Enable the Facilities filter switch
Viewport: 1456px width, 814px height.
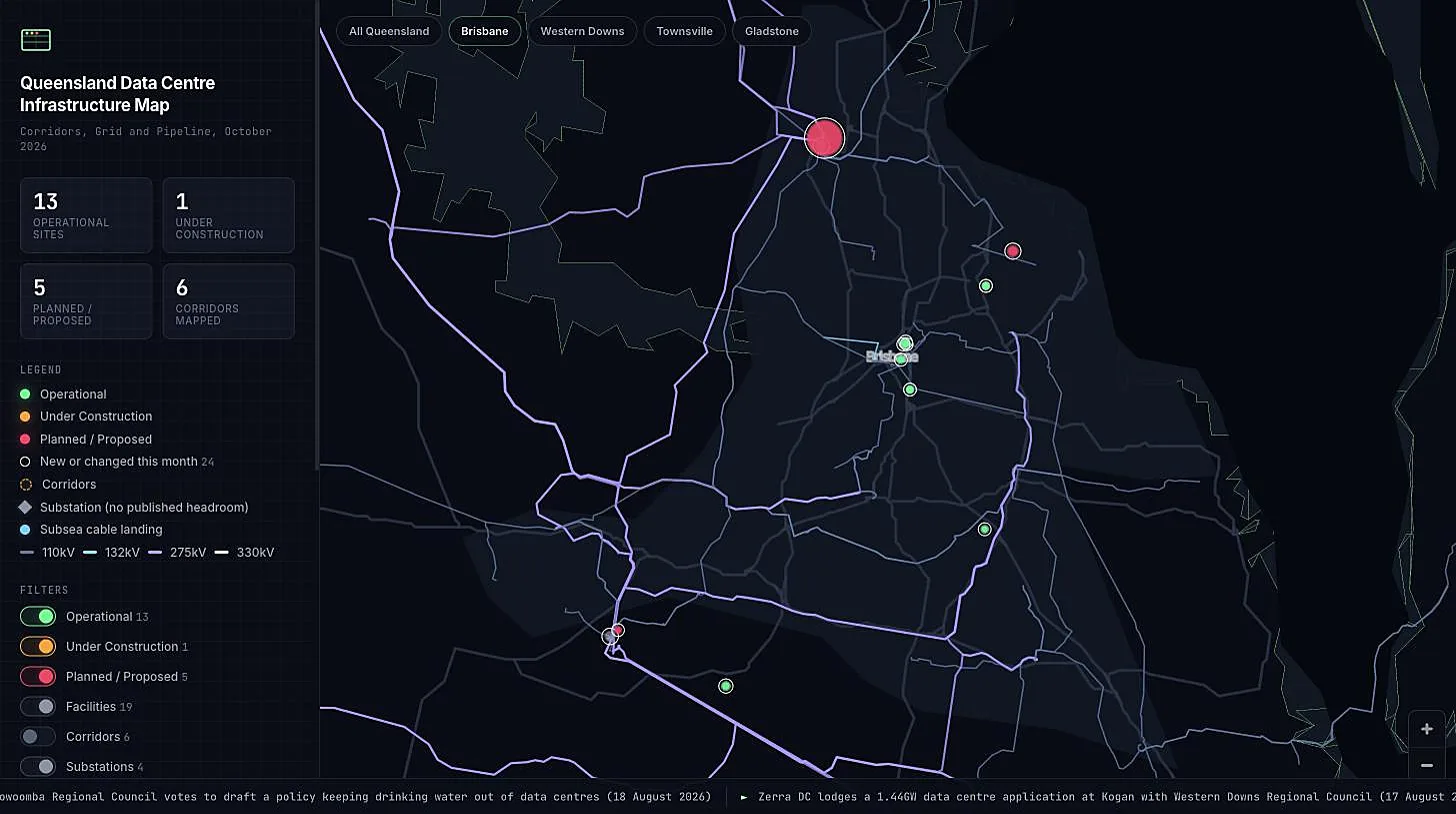38,707
